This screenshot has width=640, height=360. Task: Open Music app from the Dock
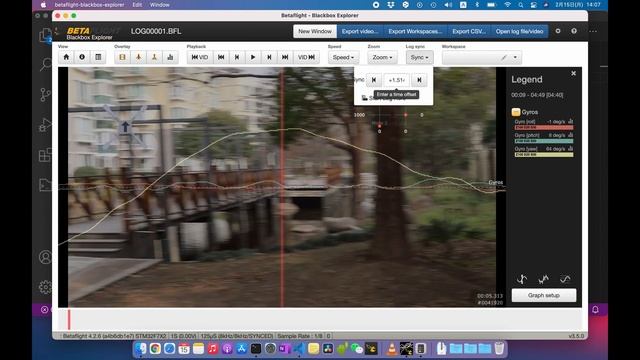pyautogui.click(x=213, y=349)
